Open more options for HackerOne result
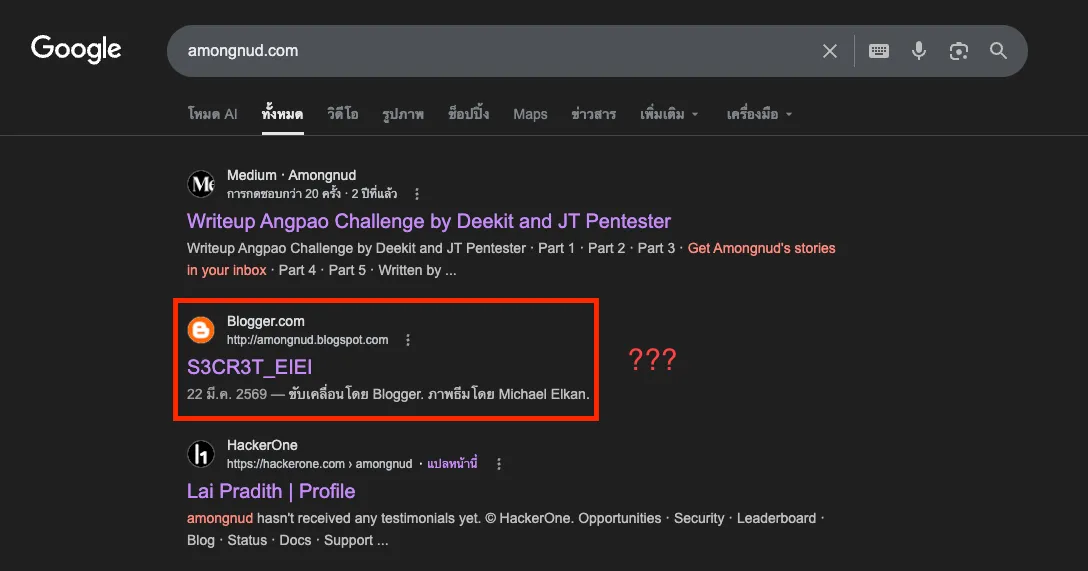 pyautogui.click(x=499, y=464)
